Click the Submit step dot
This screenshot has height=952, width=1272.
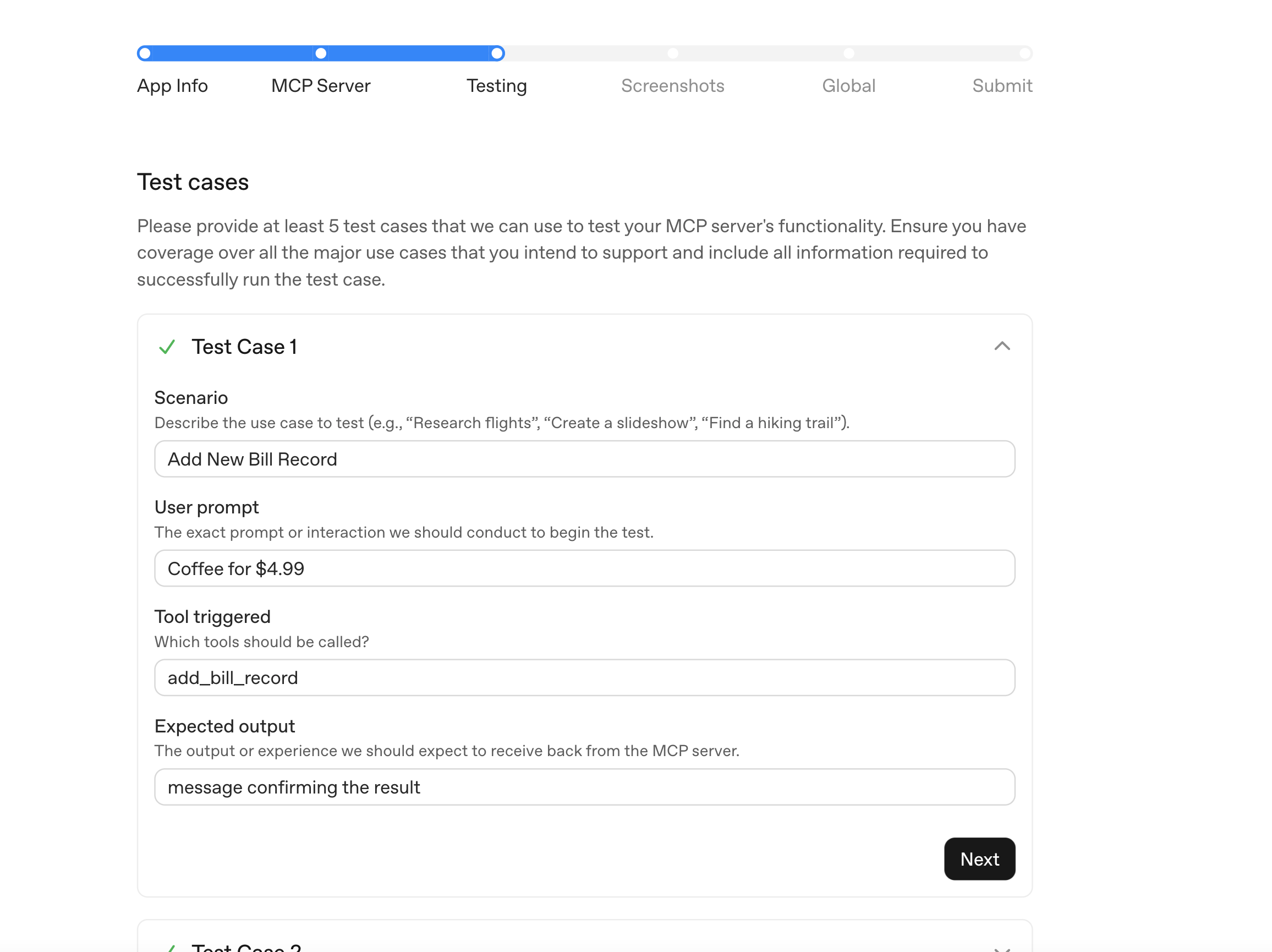click(x=1024, y=53)
